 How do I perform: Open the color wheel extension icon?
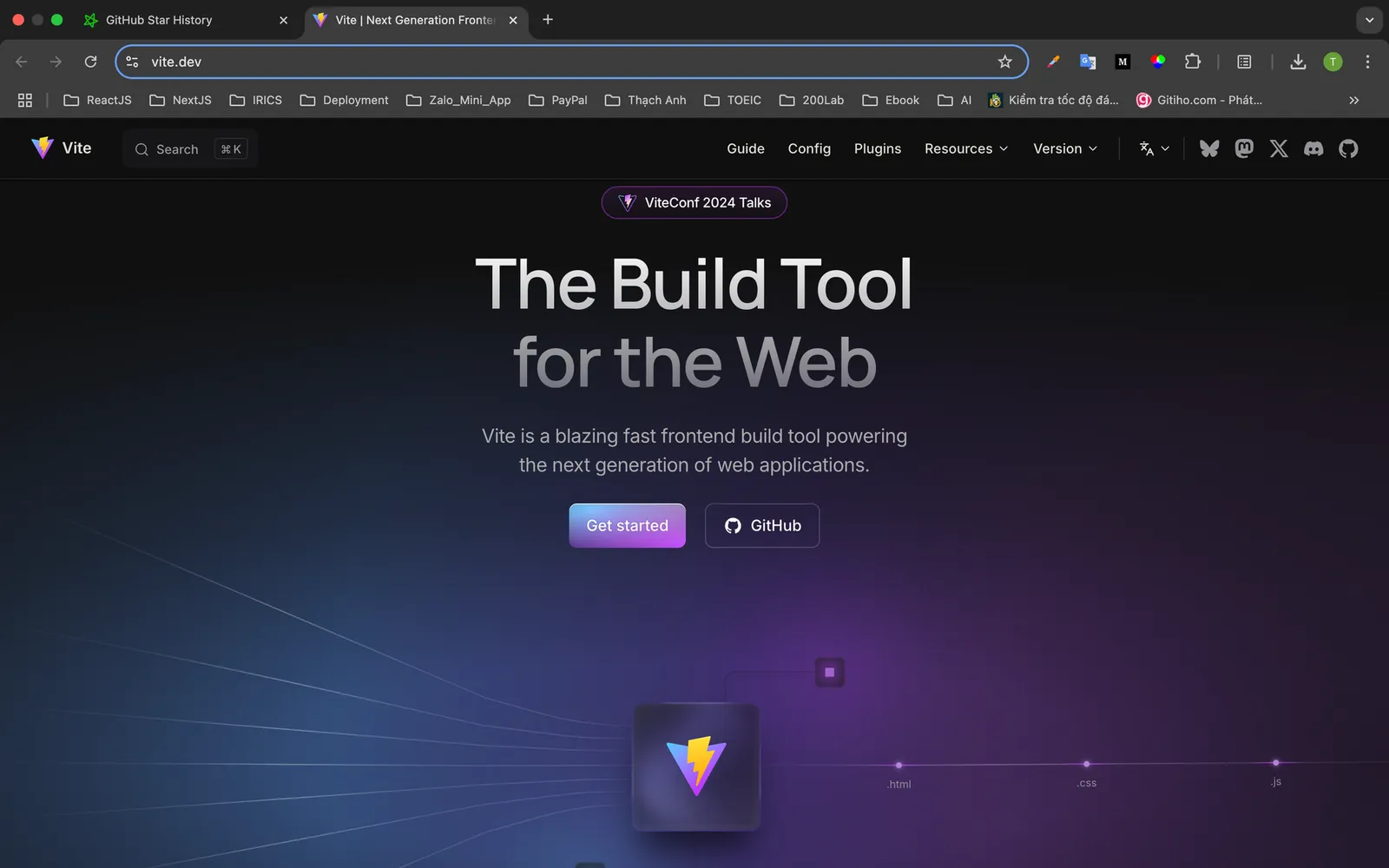tap(1158, 62)
